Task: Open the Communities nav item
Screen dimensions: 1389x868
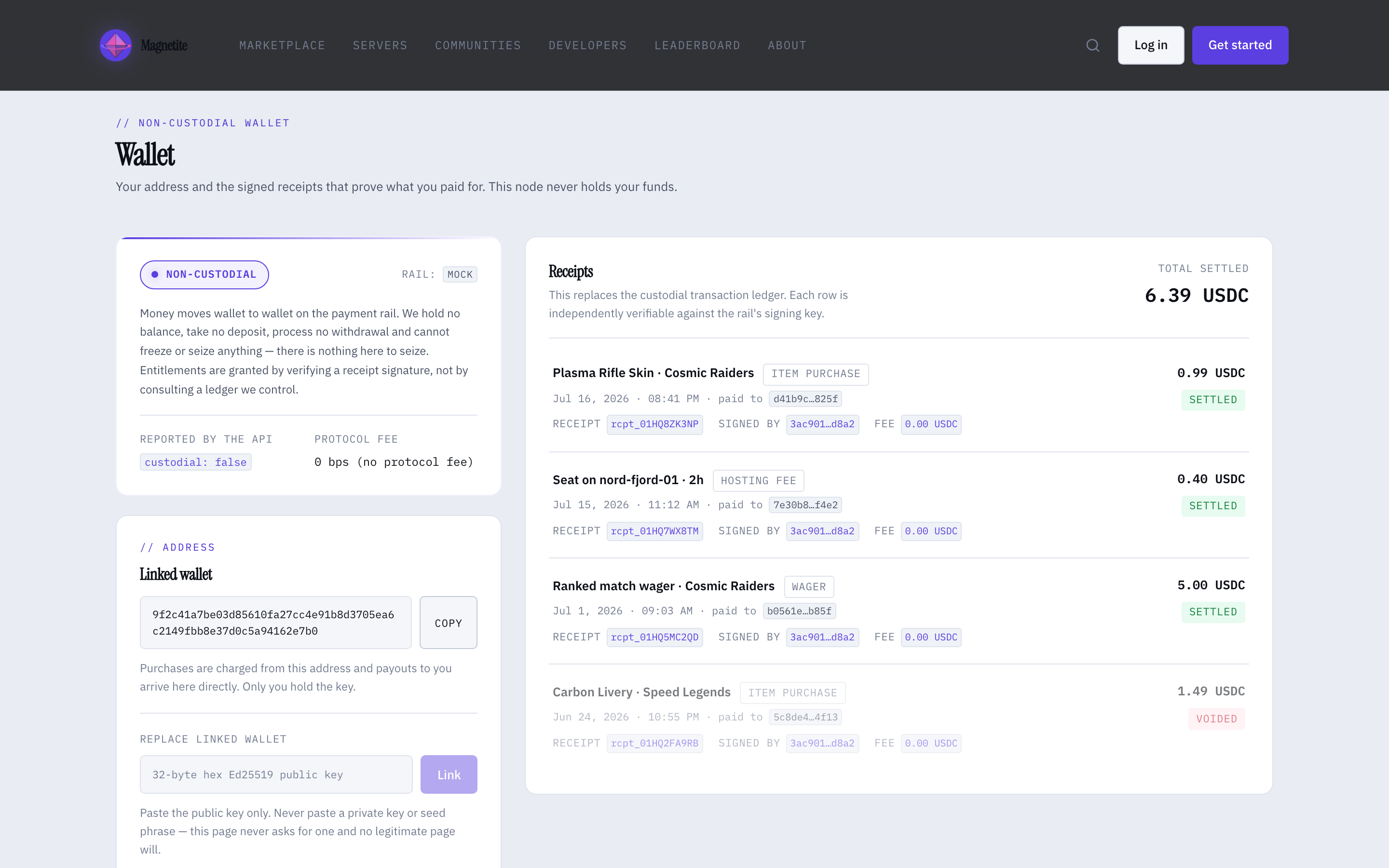Action: pos(477,45)
